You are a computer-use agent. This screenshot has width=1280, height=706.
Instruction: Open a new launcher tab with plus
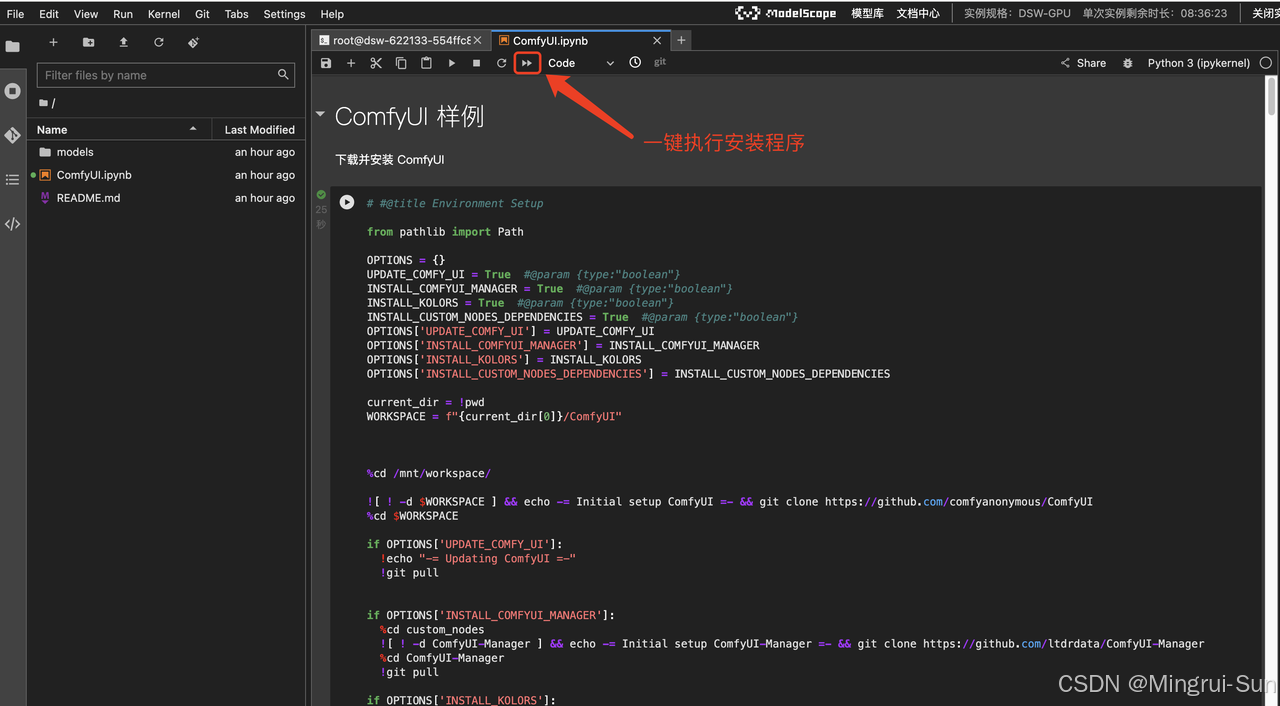point(681,41)
